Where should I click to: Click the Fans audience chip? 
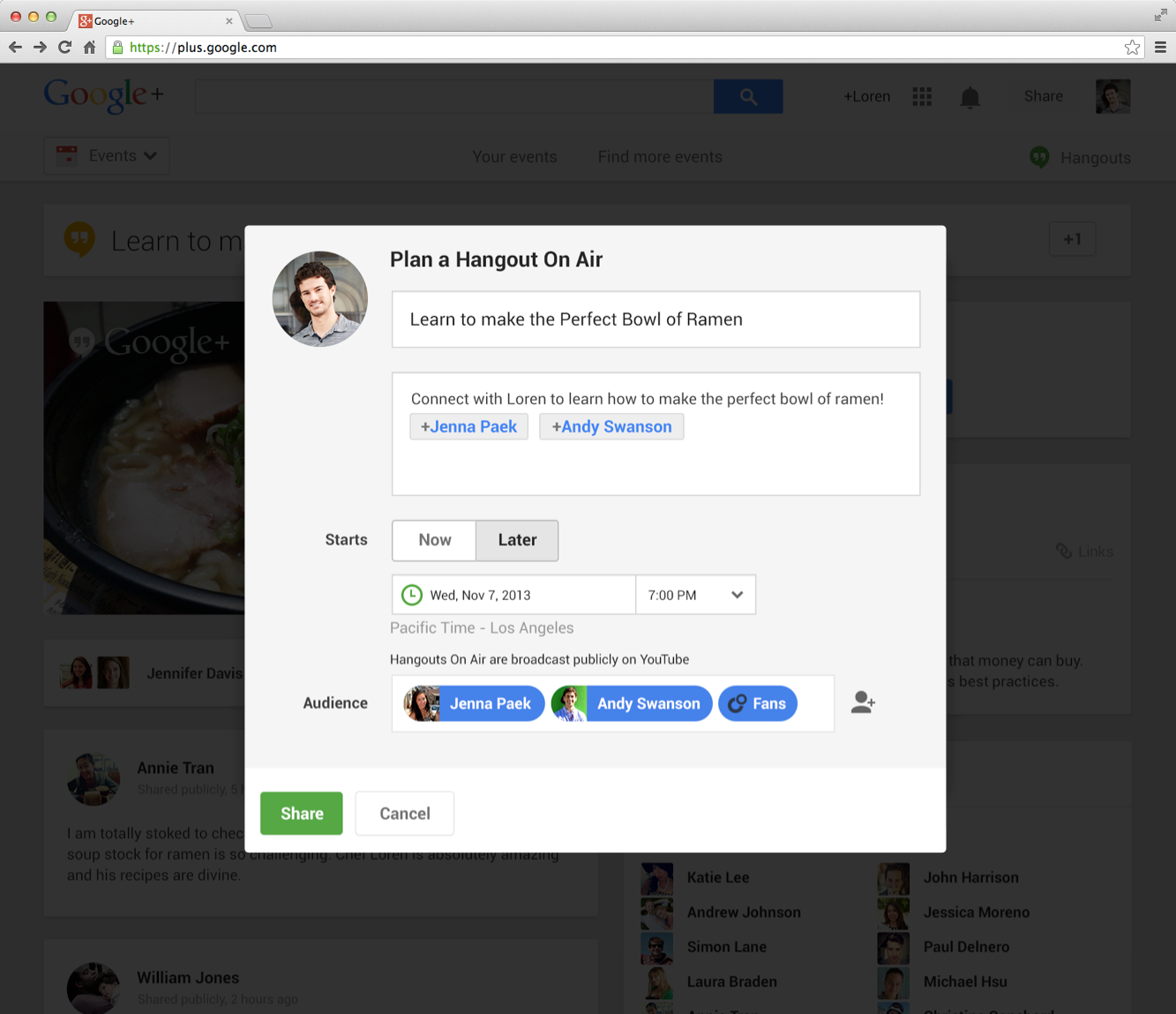click(x=758, y=703)
